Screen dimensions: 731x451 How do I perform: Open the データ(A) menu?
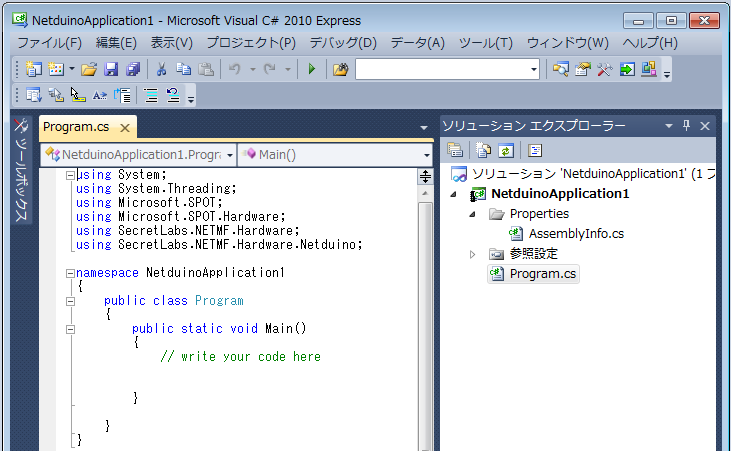pyautogui.click(x=418, y=43)
